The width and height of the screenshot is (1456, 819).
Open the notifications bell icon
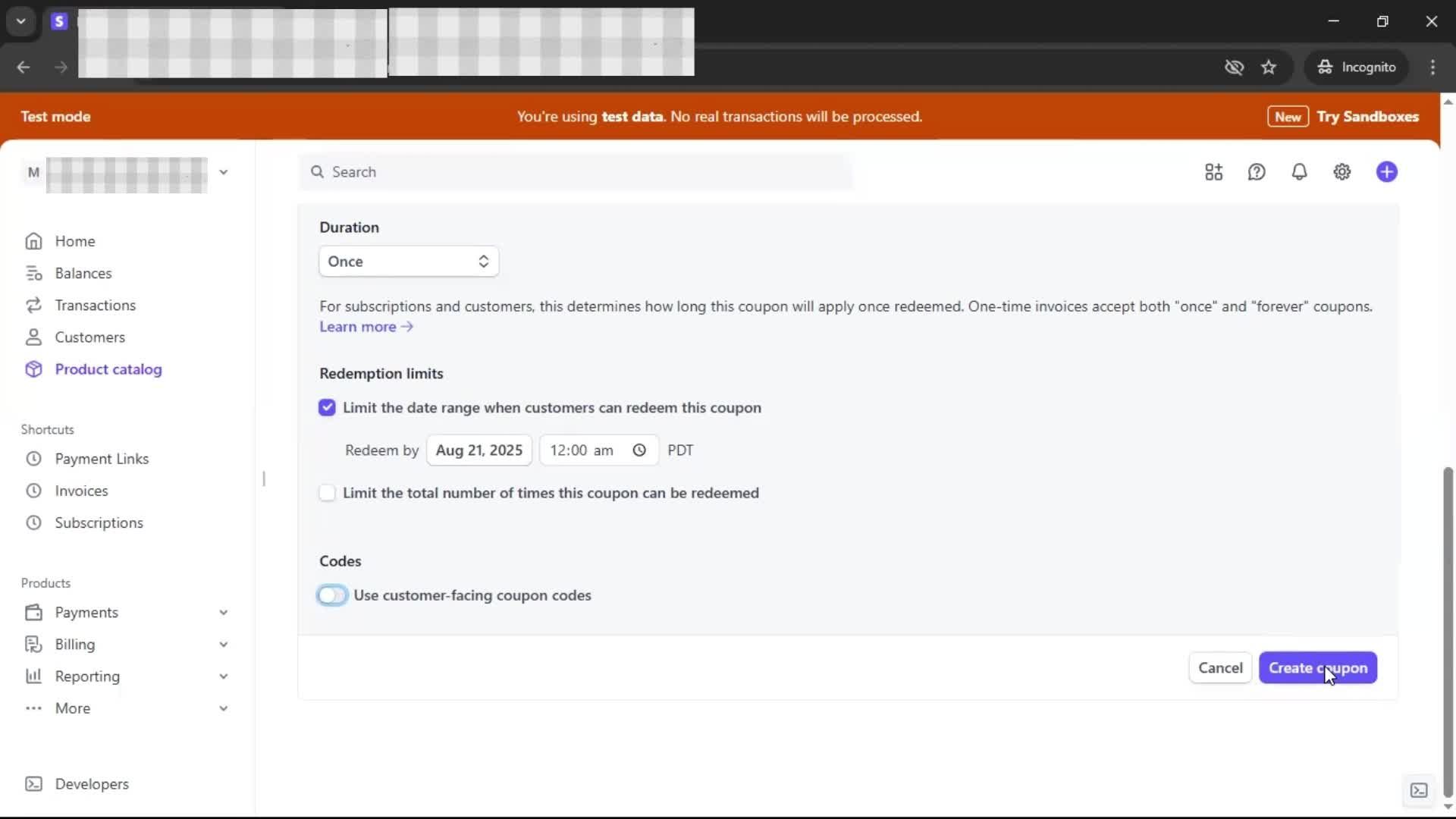(x=1299, y=172)
